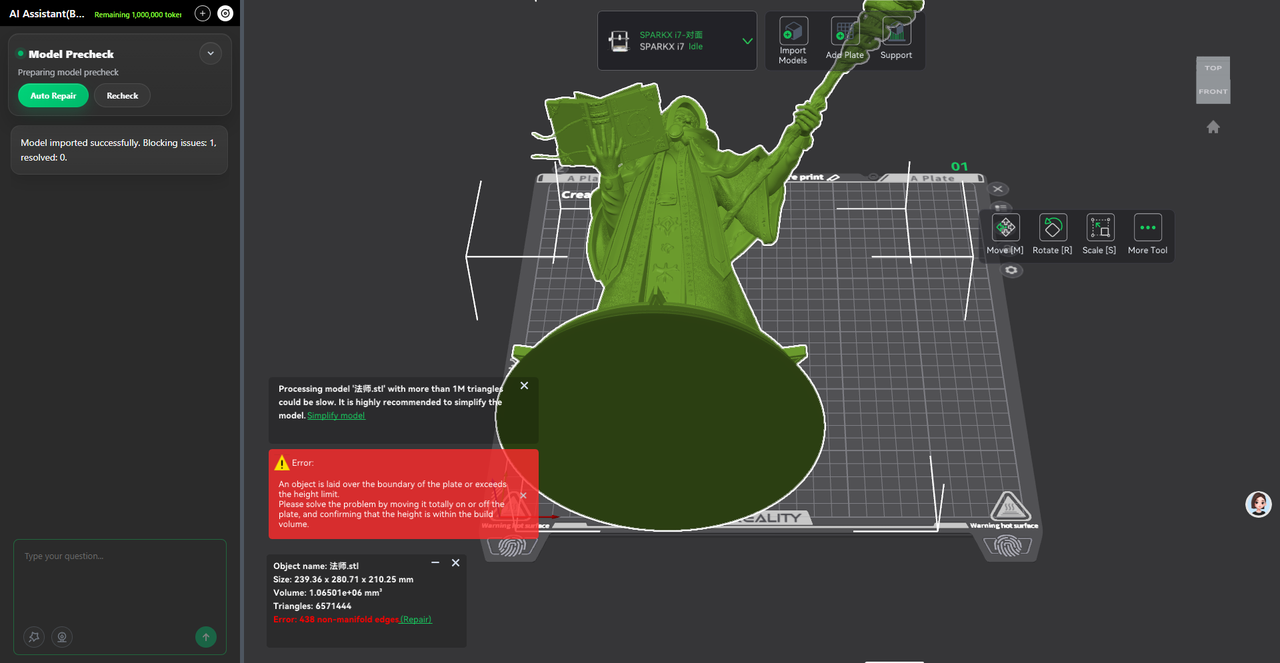Screen dimensions: 1280x663
Task: Click the error warning triangle icon
Action: 282,463
